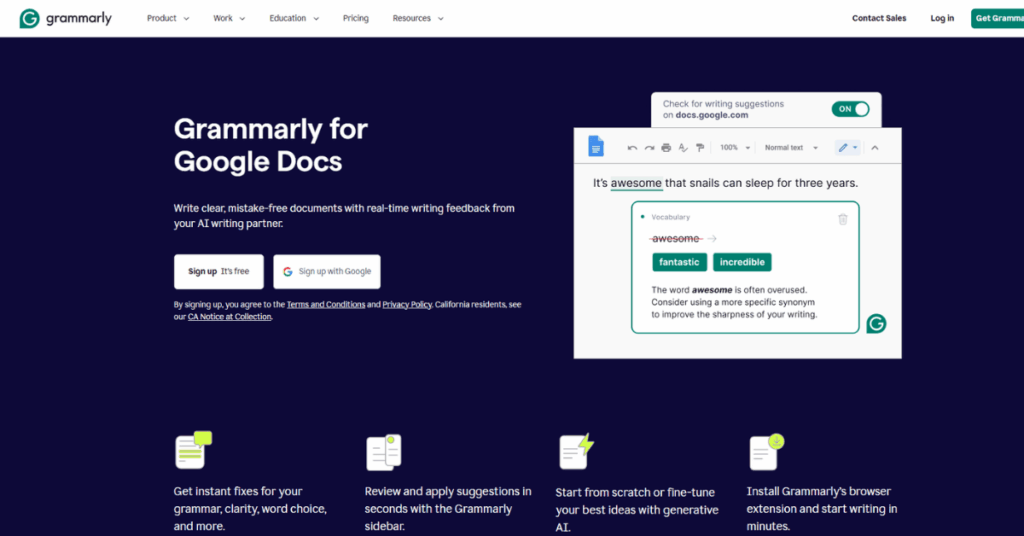
Task: Open the 100% zoom dropdown
Action: coord(734,148)
